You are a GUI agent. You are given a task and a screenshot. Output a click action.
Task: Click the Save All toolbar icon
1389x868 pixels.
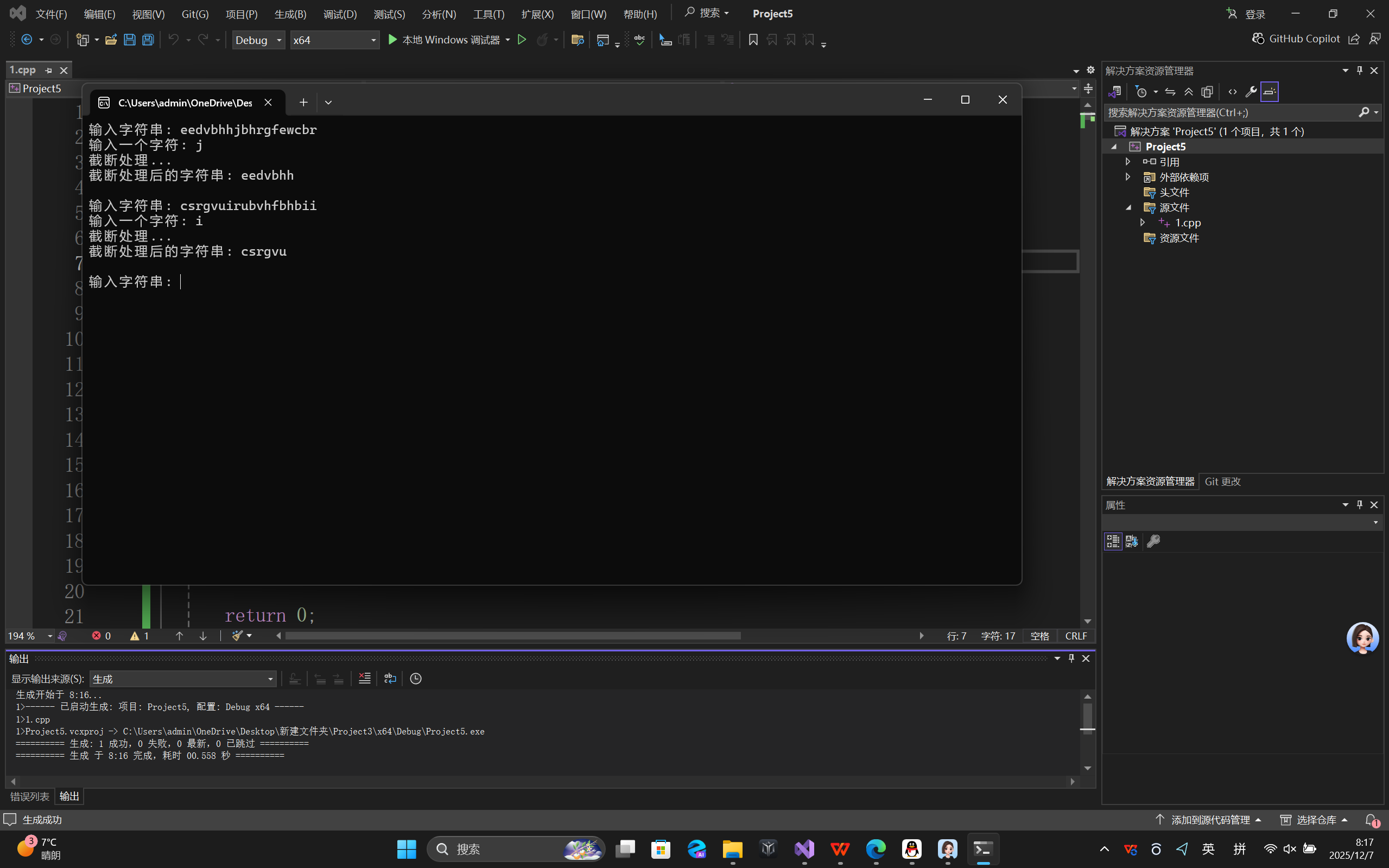pyautogui.click(x=148, y=40)
